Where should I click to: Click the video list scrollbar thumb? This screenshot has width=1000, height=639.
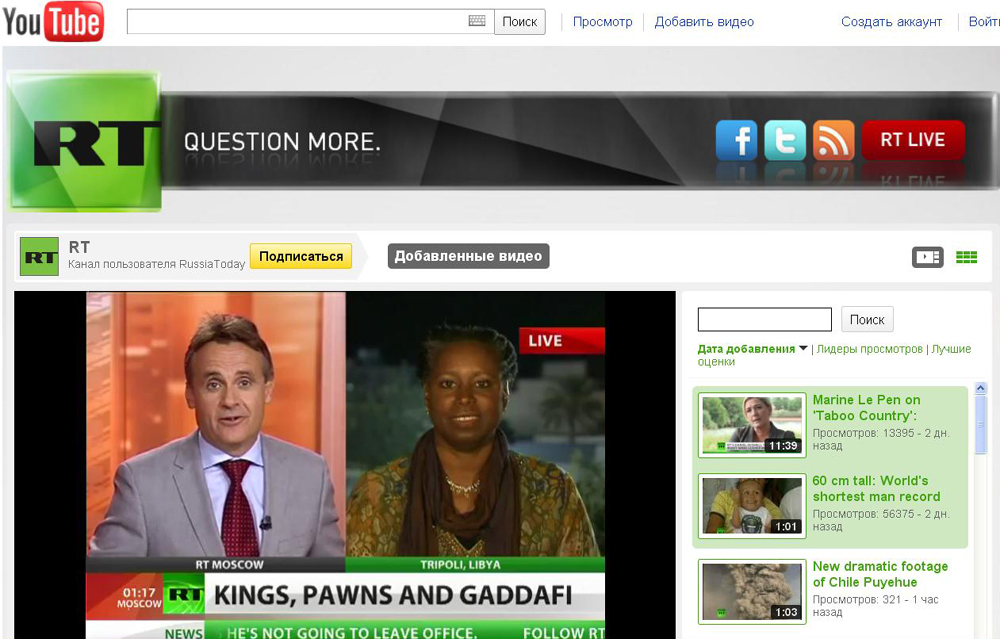pyautogui.click(x=980, y=423)
